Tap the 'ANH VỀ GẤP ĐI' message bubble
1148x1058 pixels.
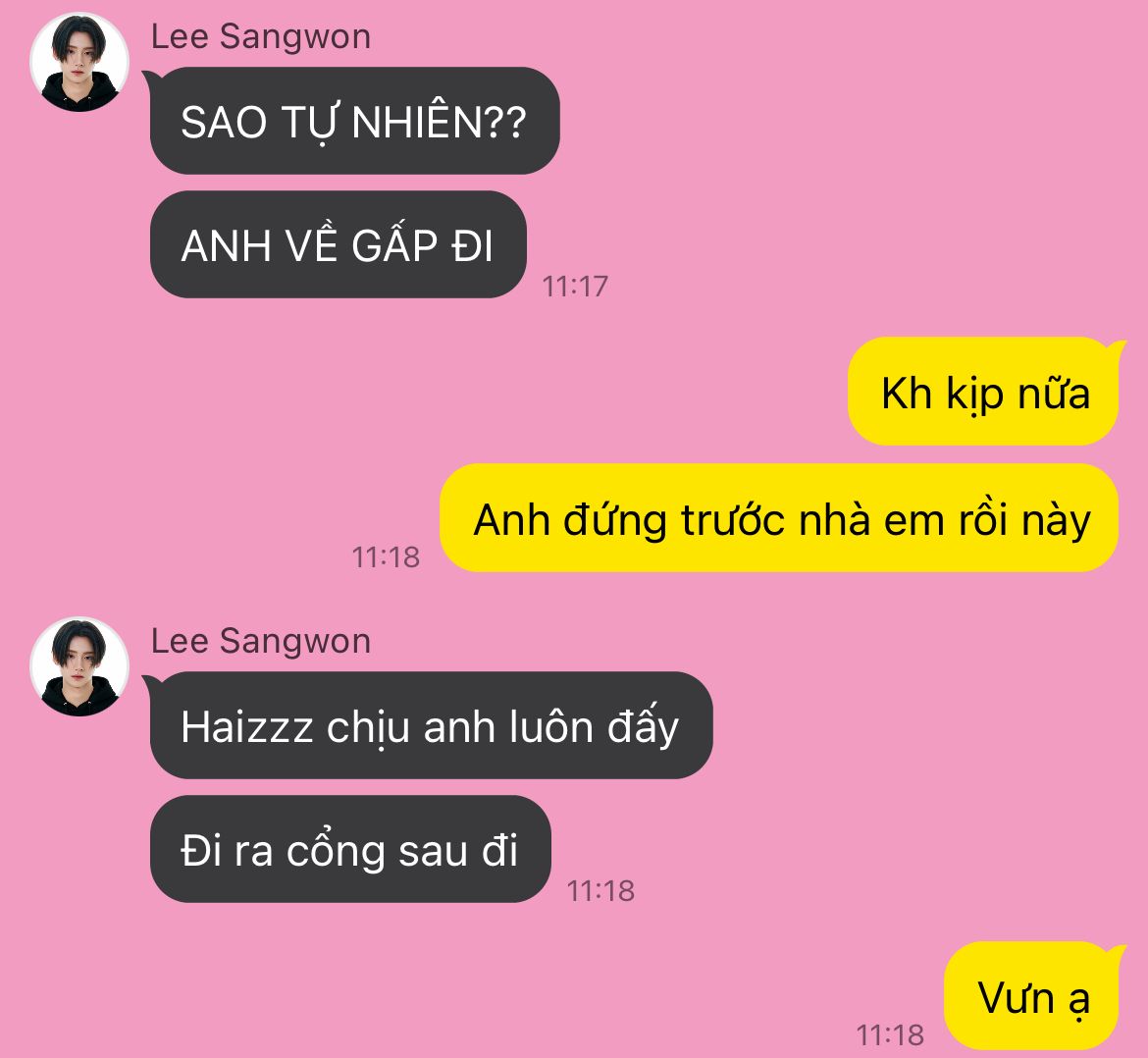point(339,244)
